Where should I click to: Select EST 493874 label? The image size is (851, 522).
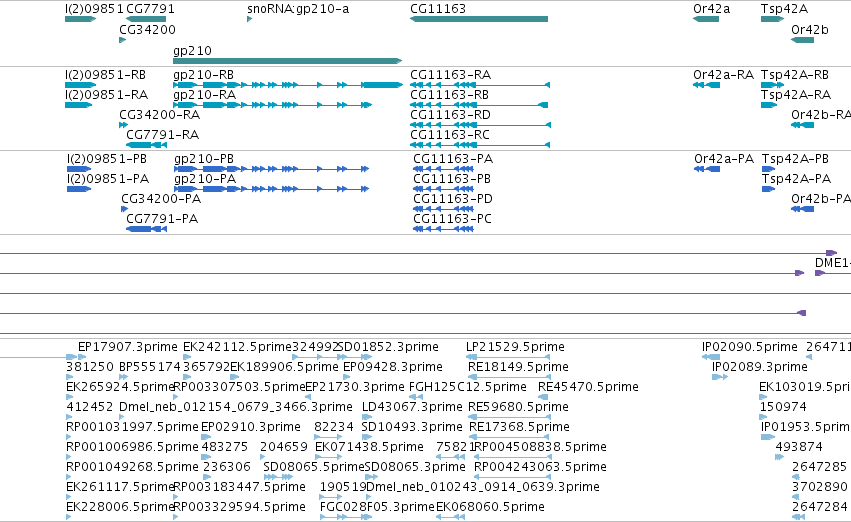coord(799,447)
